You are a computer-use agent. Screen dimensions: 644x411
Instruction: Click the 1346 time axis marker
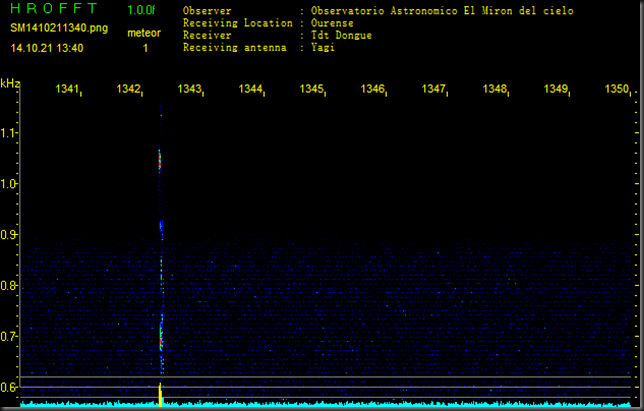pyautogui.click(x=373, y=89)
